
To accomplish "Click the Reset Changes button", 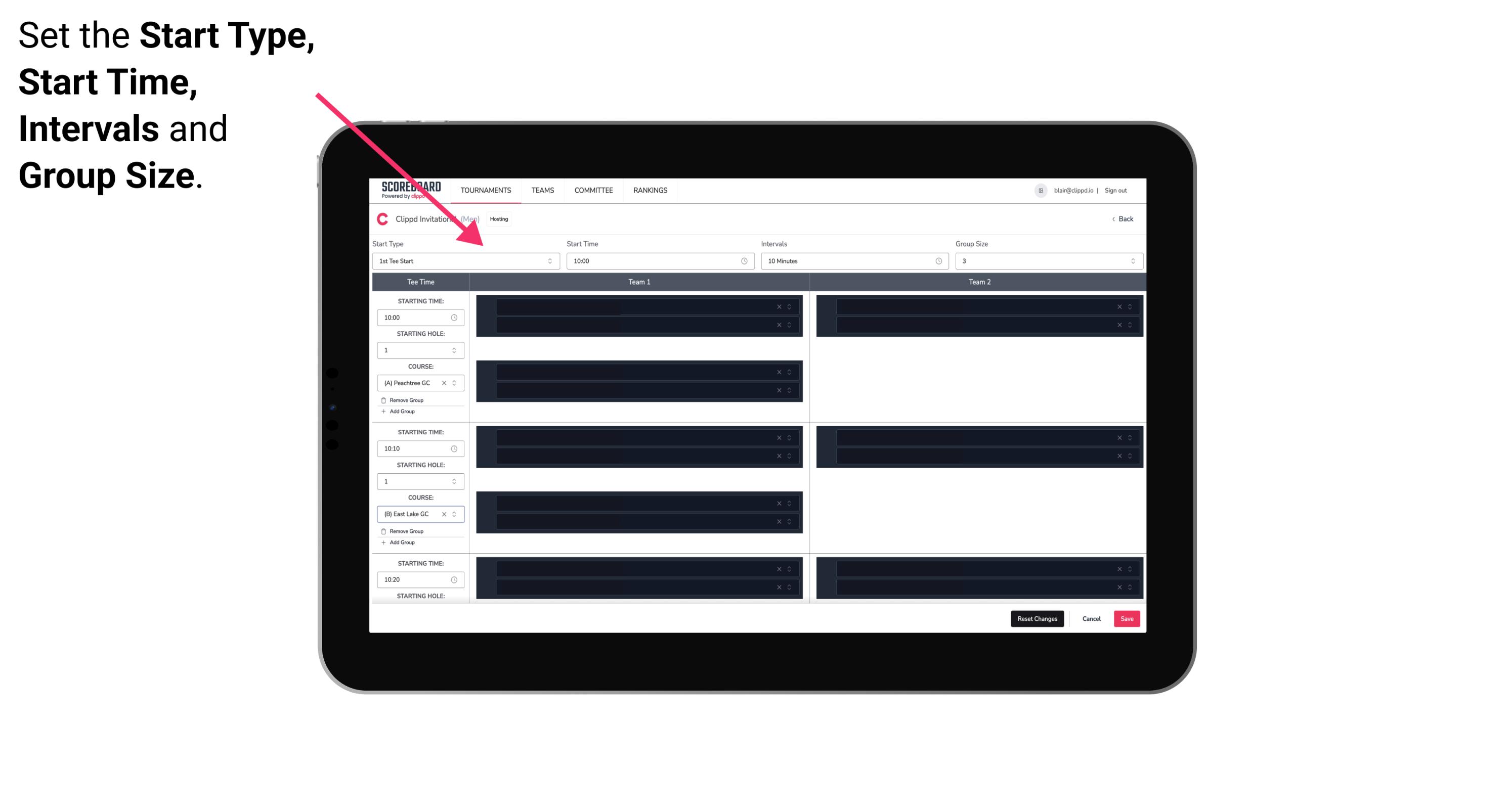I will [x=1038, y=618].
